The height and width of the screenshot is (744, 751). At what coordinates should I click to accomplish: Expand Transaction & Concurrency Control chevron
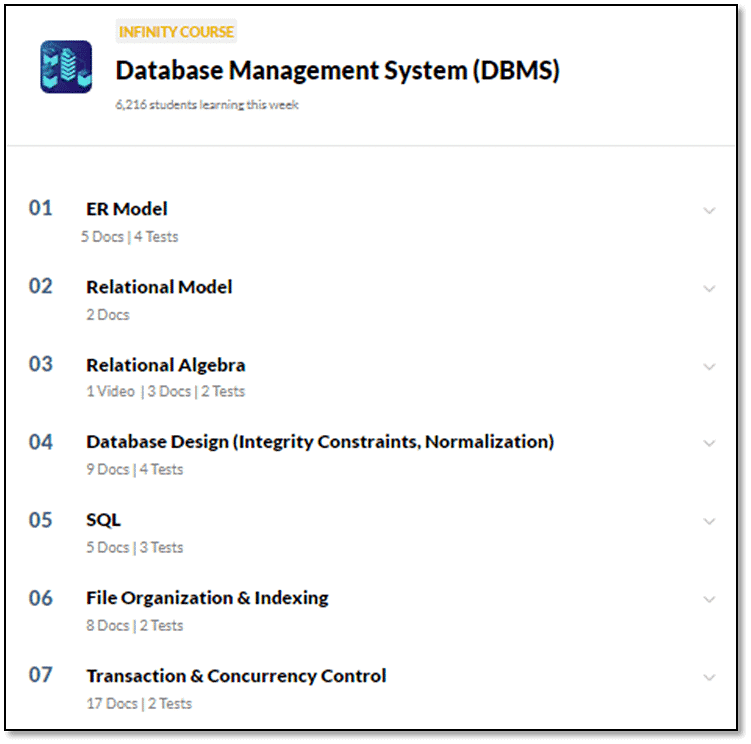709,677
